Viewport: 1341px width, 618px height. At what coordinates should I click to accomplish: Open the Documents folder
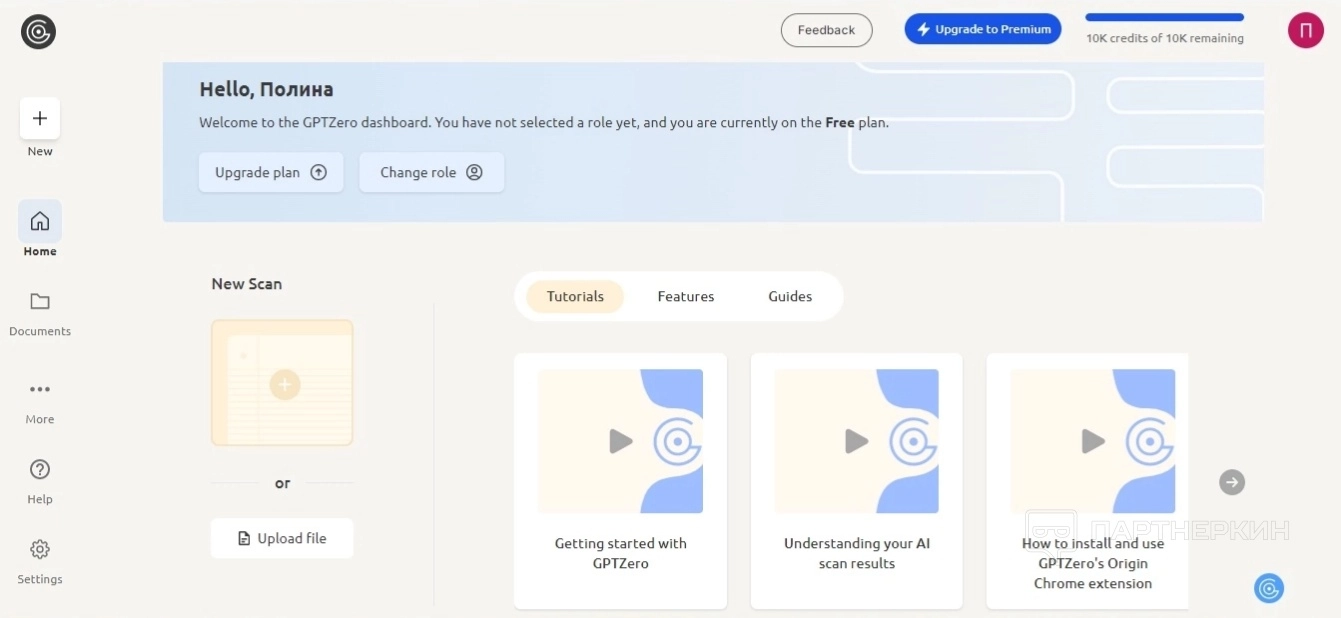[40, 312]
